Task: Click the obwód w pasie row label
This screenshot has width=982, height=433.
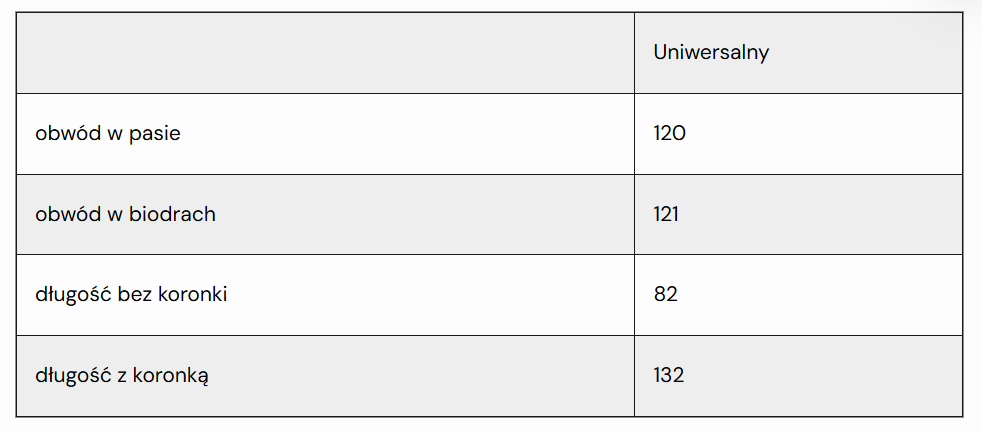Action: point(108,133)
